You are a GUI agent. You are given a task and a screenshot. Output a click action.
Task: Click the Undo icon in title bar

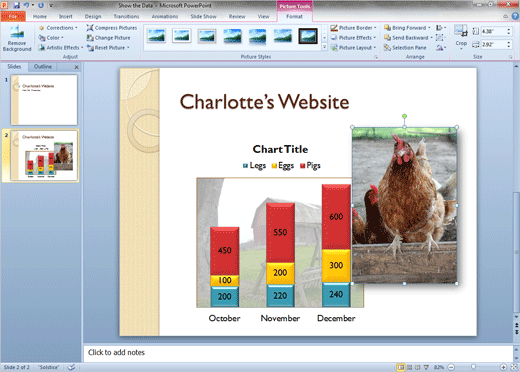(26, 5)
